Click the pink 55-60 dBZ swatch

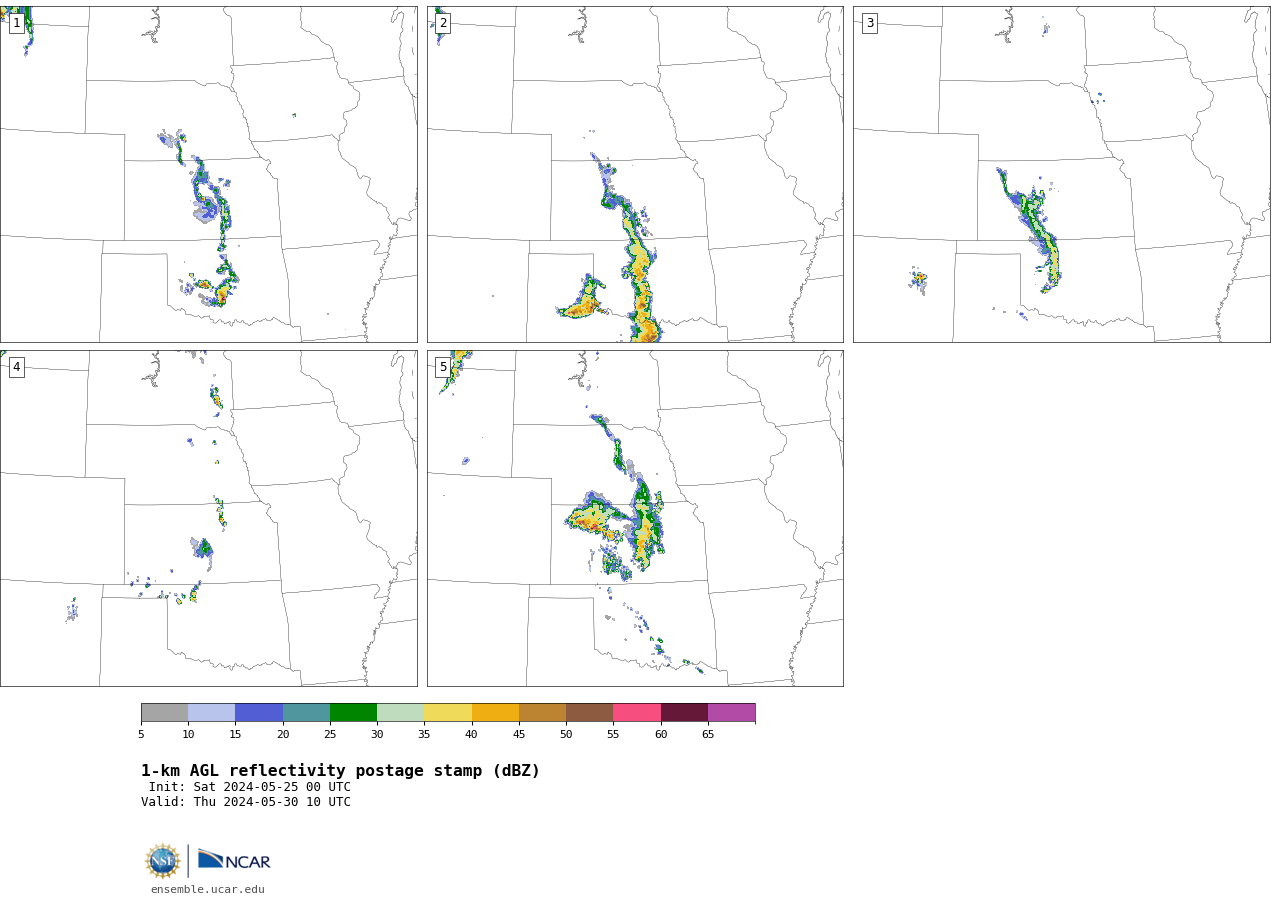637,713
